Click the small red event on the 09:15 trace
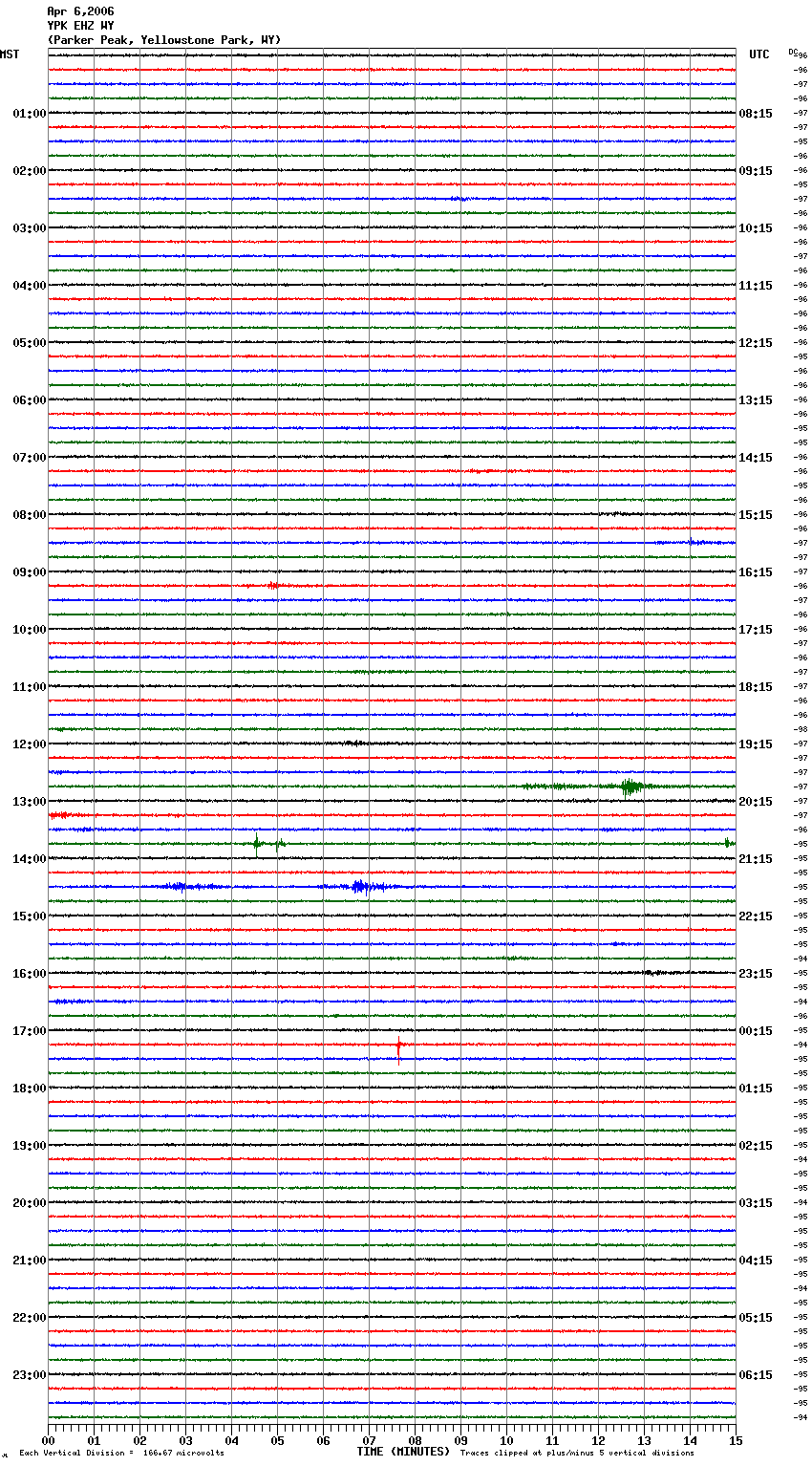812x1466 pixels. point(274,586)
